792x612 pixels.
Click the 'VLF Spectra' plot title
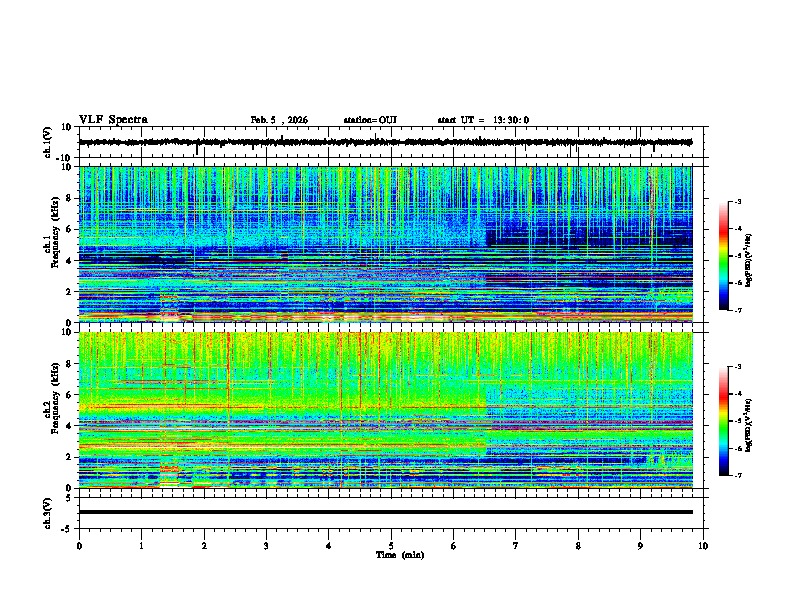pyautogui.click(x=113, y=120)
